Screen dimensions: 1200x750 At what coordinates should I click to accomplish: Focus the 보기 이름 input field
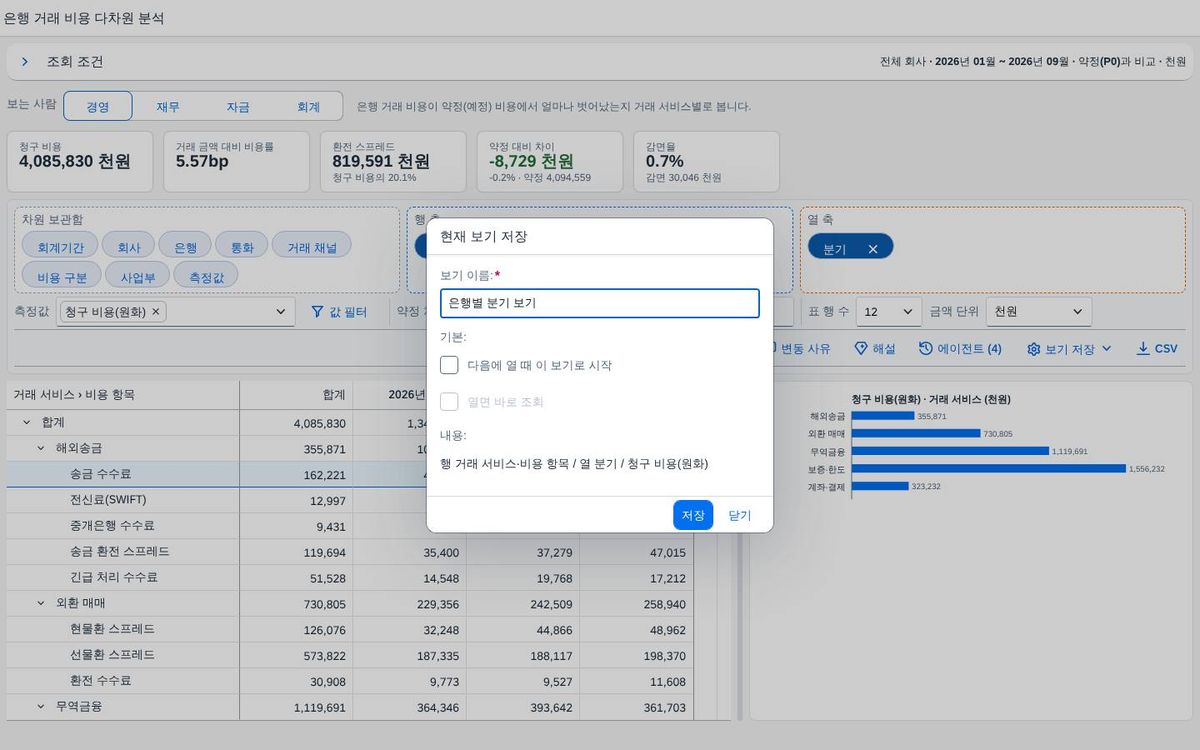point(600,303)
